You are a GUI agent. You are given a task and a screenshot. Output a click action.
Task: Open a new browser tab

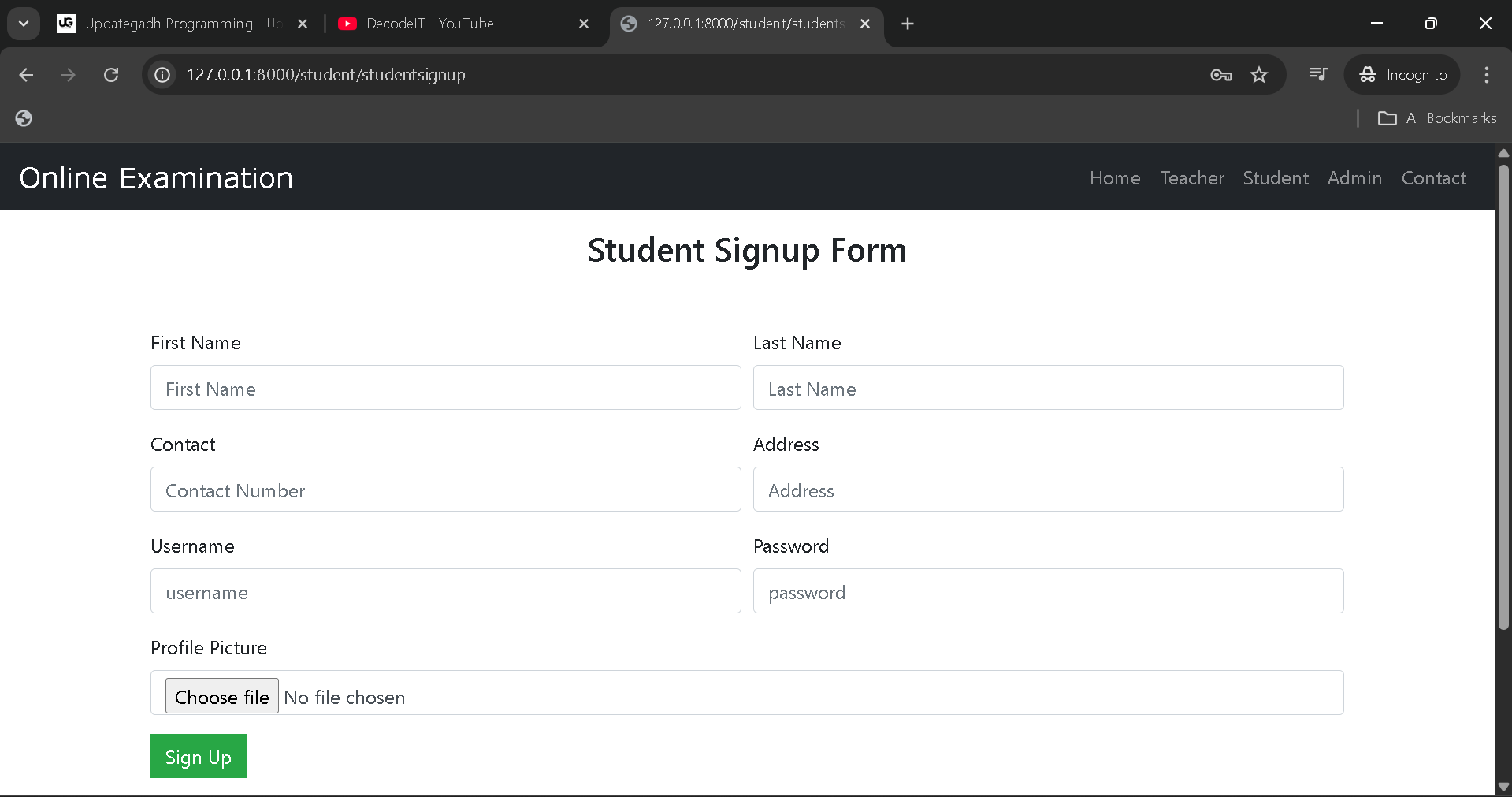tap(908, 24)
